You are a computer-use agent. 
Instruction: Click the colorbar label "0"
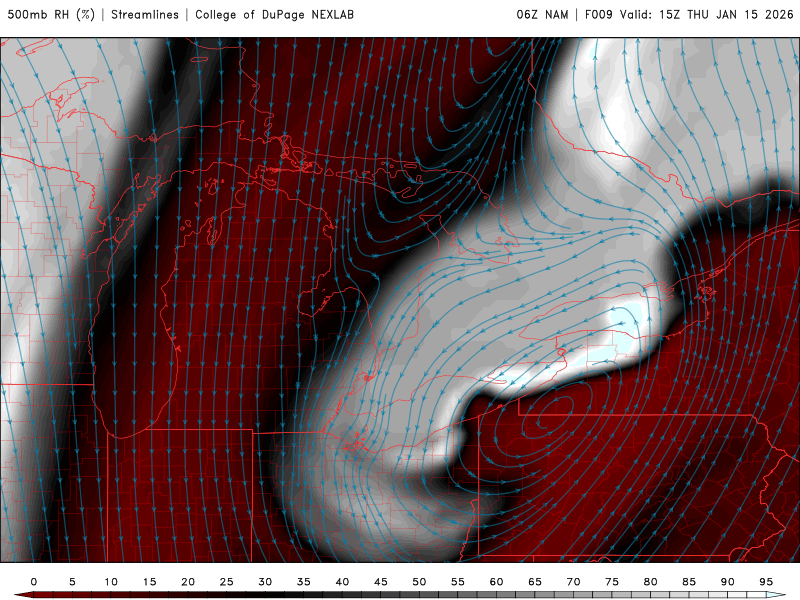[x=34, y=582]
